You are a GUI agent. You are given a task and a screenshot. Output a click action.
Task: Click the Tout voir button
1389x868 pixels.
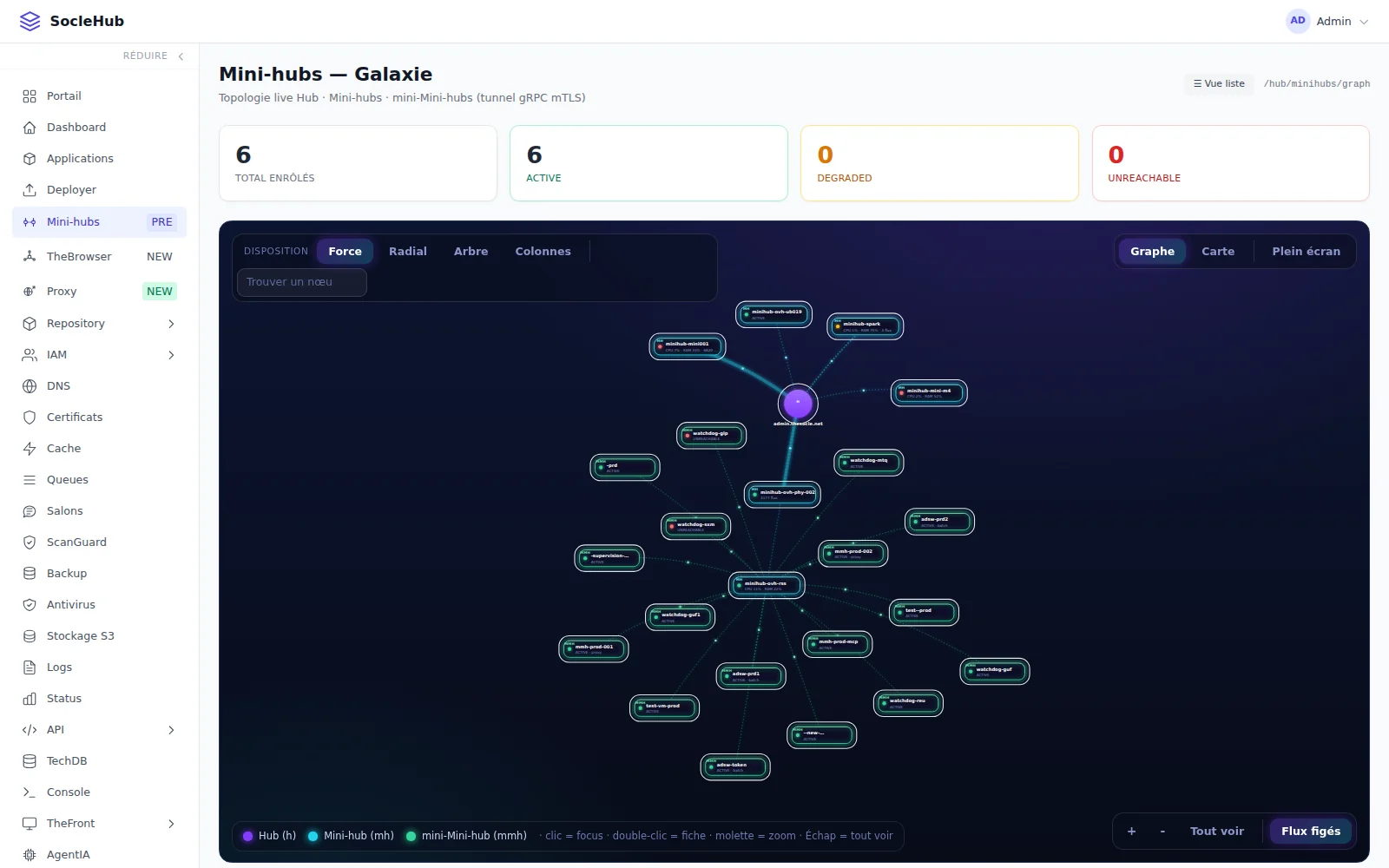tap(1216, 832)
